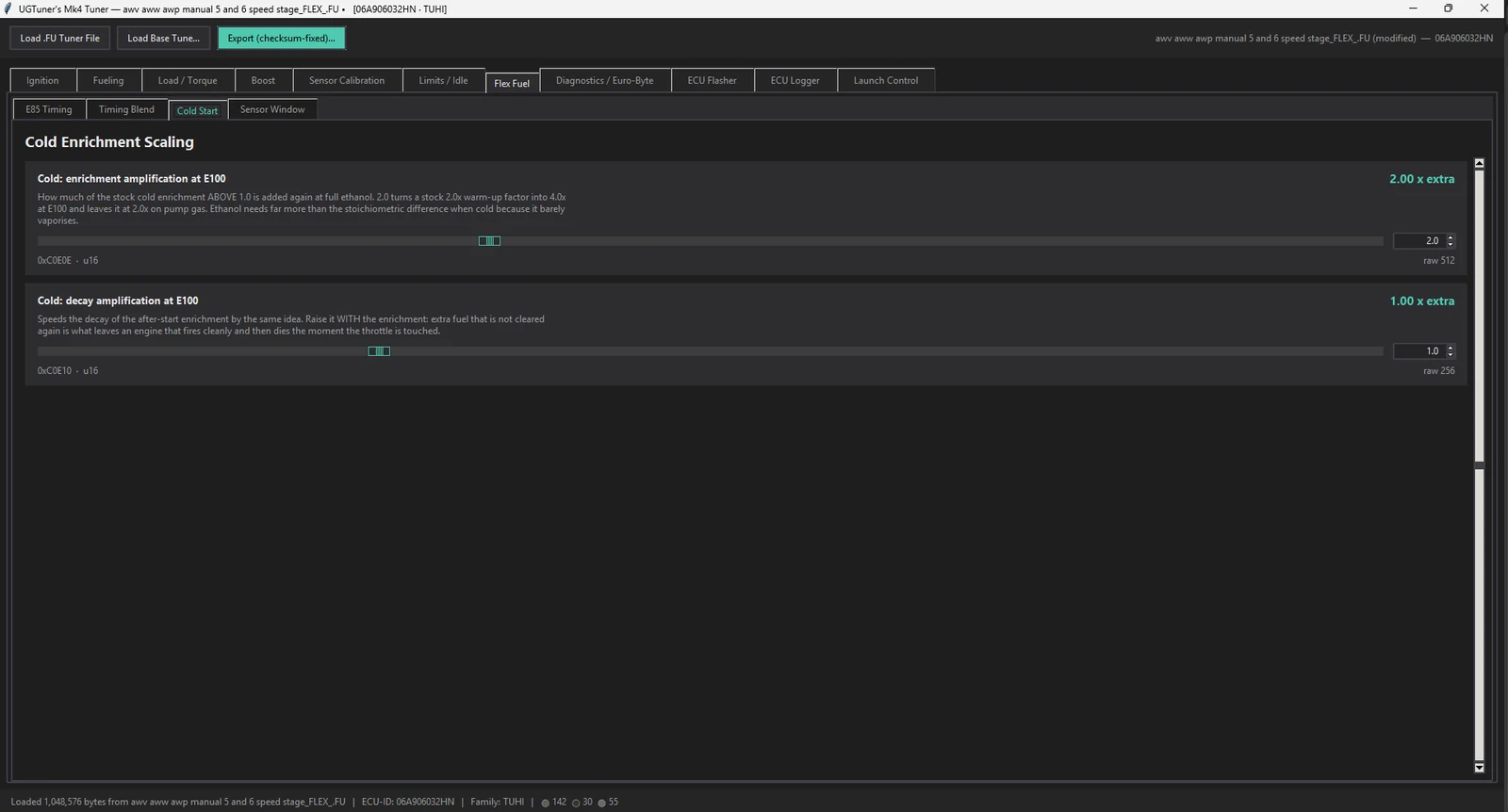Click the status indicator dot beside 142
Viewport: 1508px width, 812px height.
pyautogui.click(x=545, y=803)
